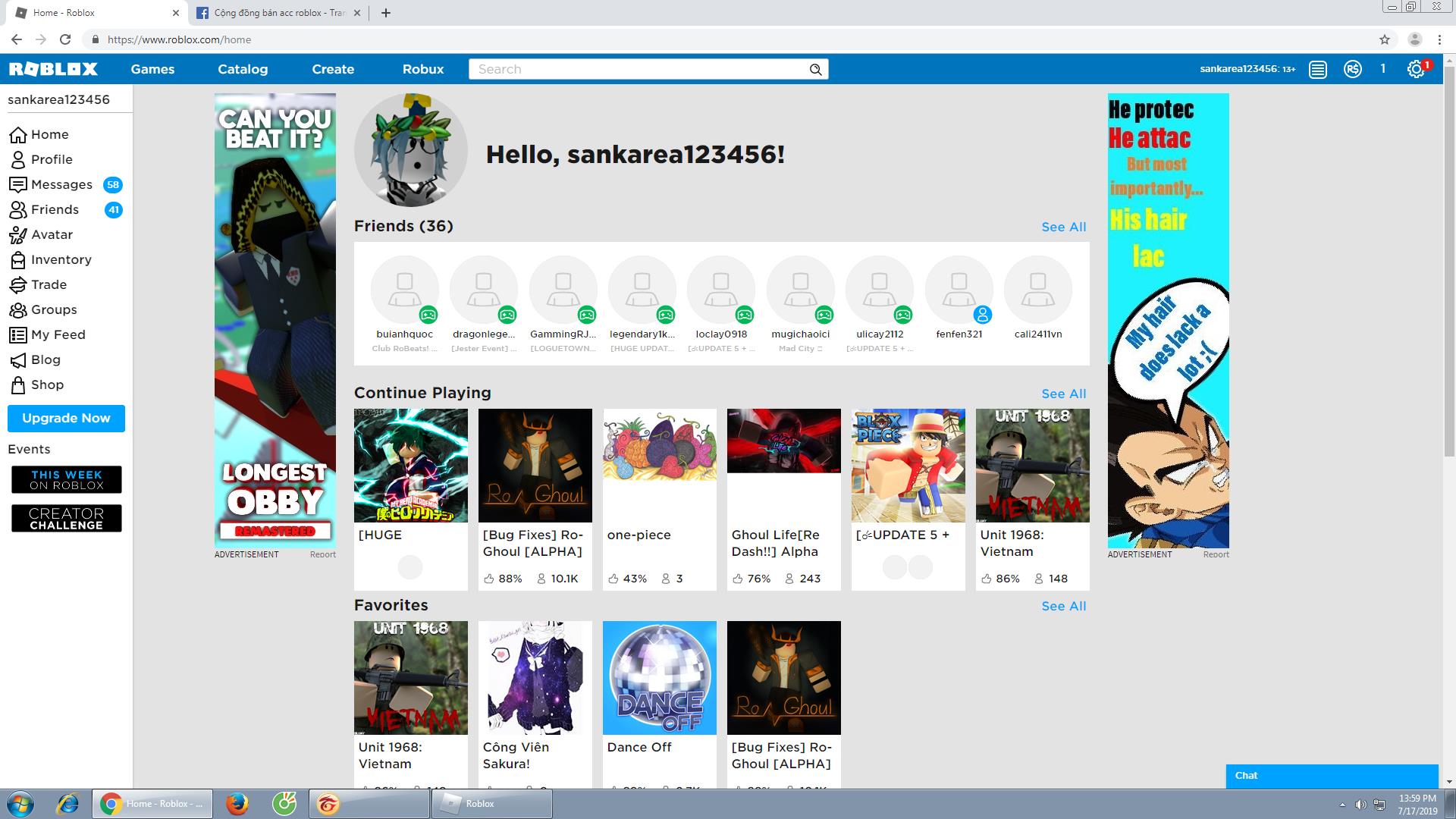Open friend cali2411vn's avatar

coord(1038,290)
